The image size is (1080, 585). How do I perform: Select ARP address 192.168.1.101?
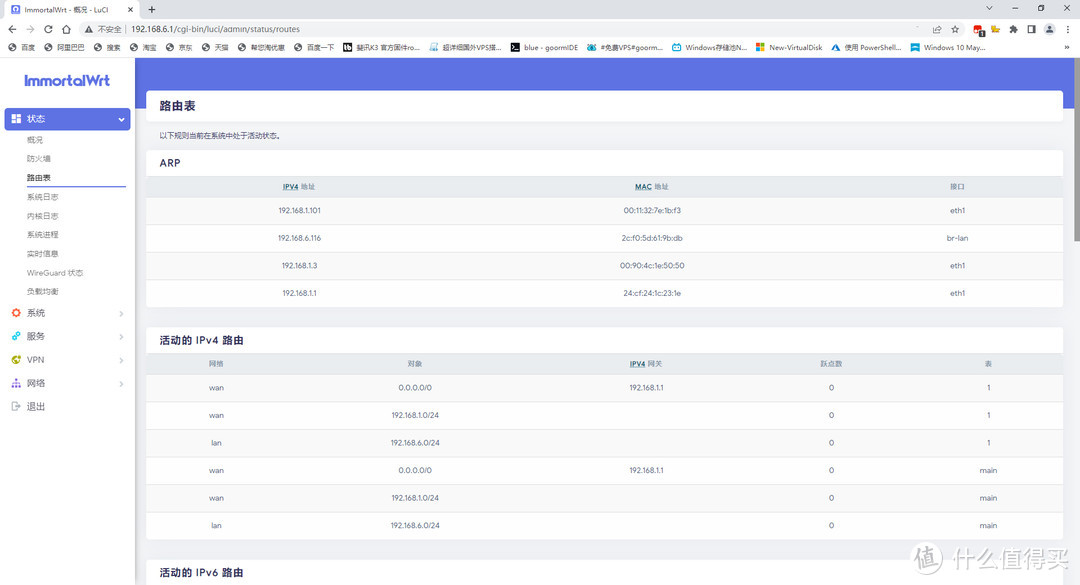pos(299,211)
